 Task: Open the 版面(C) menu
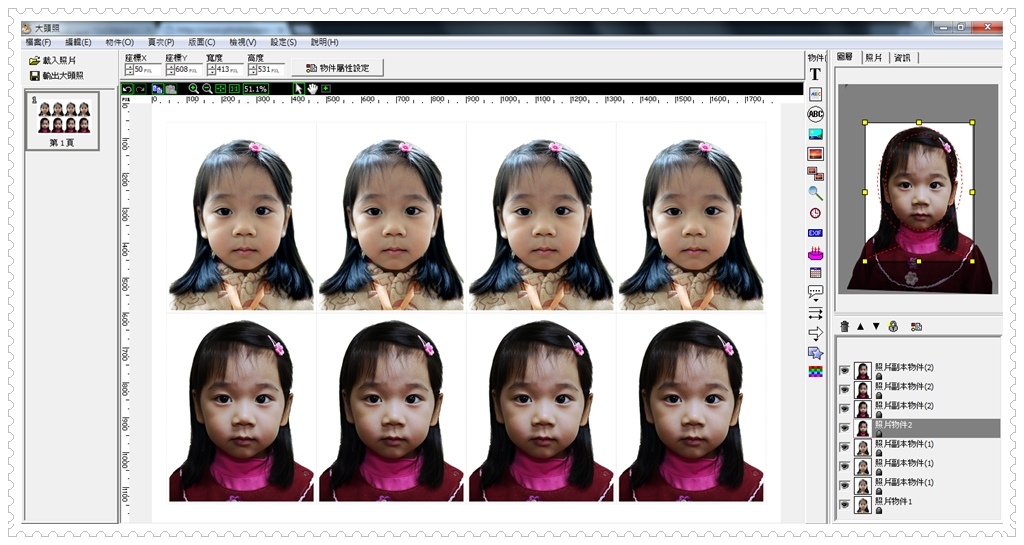[202, 42]
